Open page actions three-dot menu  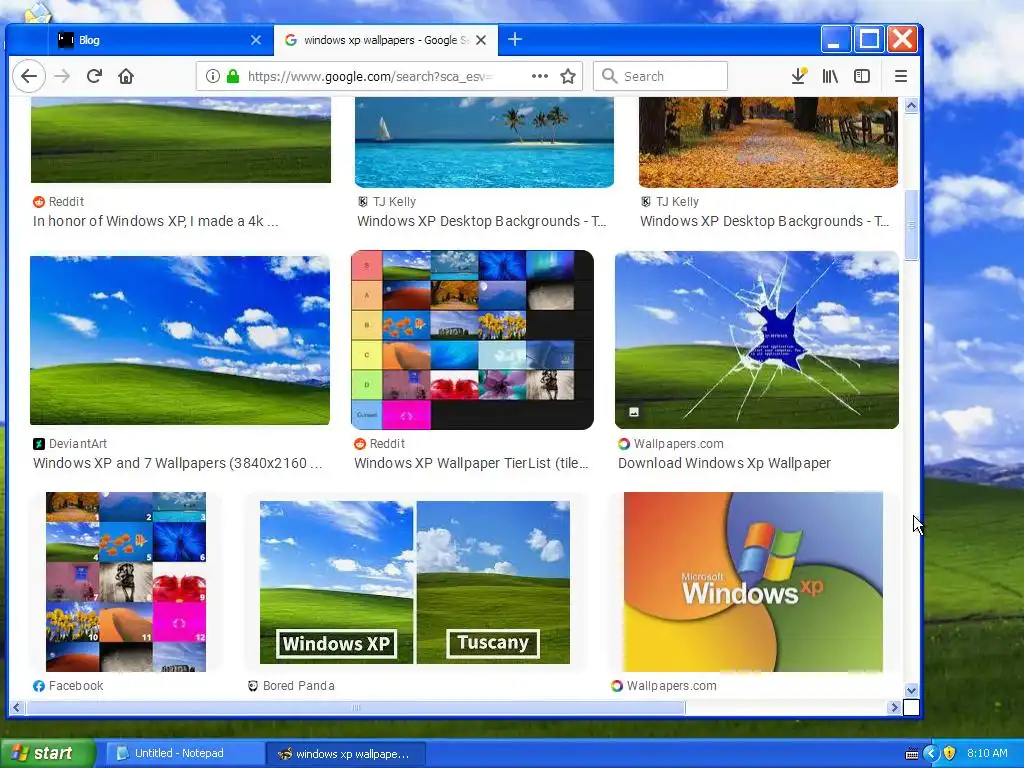539,76
